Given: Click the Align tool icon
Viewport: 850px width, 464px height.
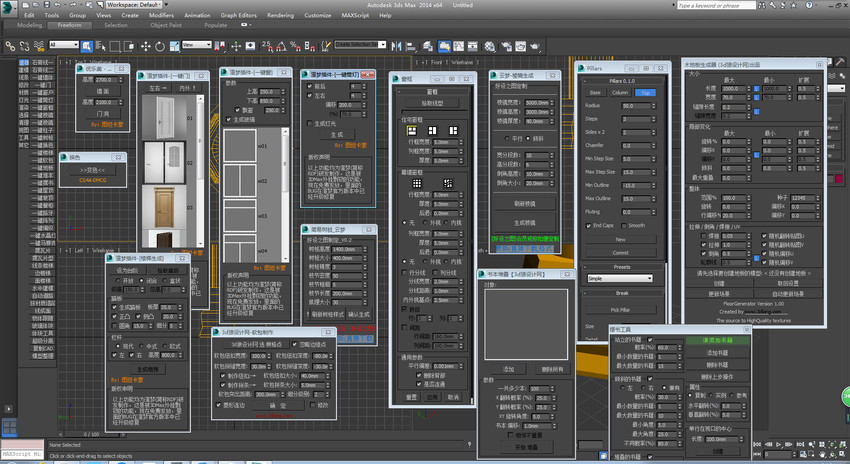Looking at the screenshot, I should (410, 46).
